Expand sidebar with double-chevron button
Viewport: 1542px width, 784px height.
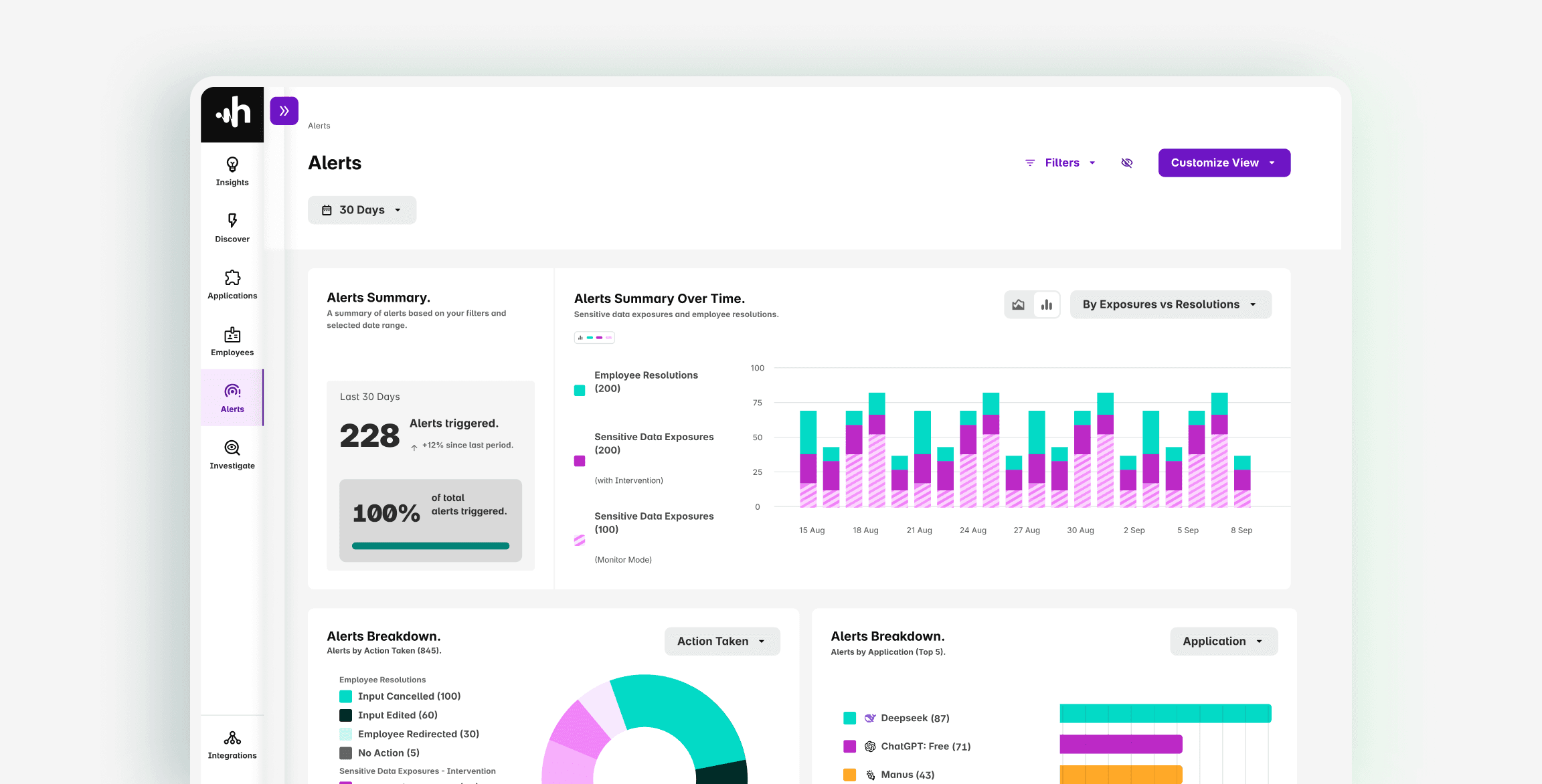[x=284, y=111]
